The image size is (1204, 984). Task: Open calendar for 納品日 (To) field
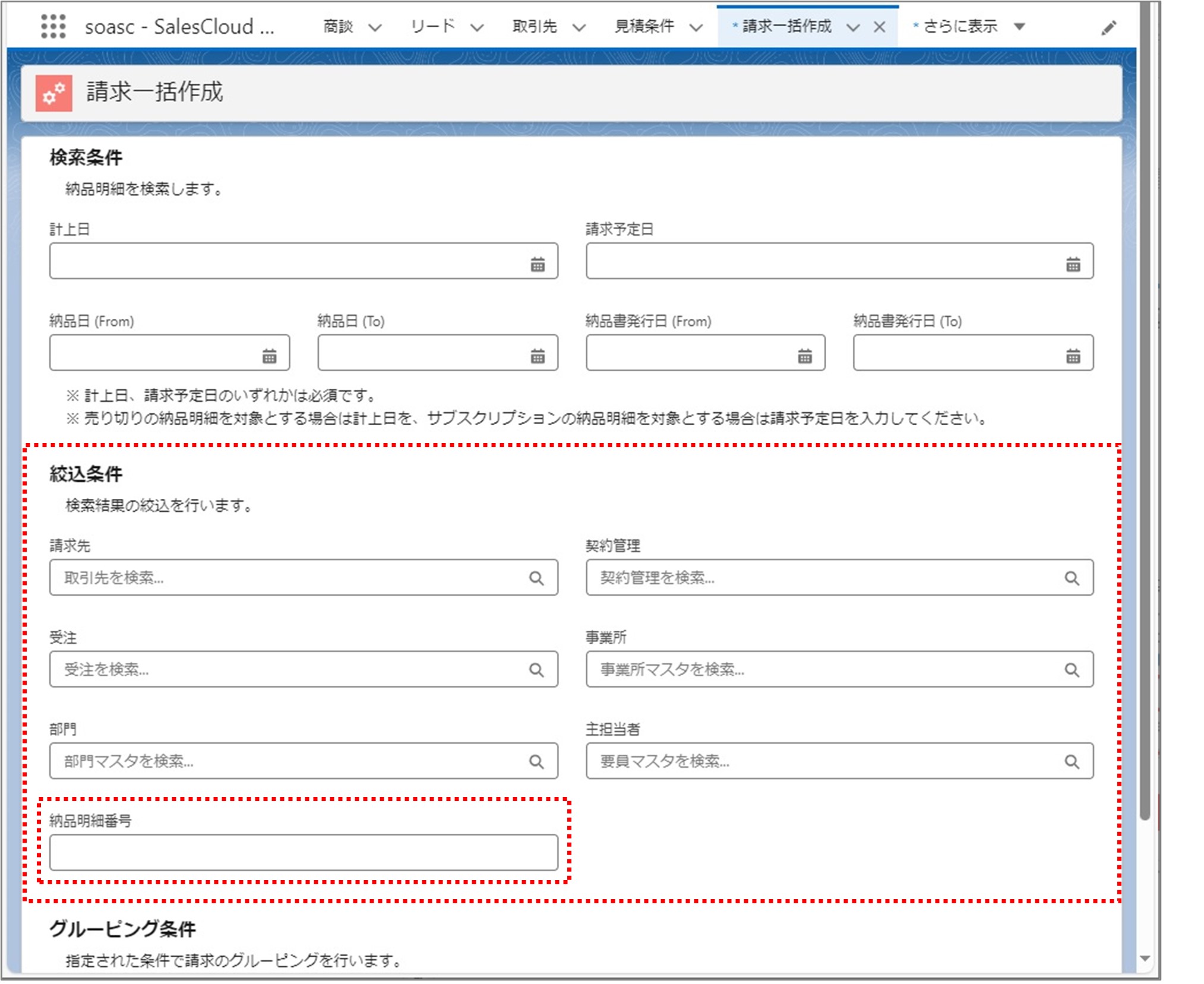(x=537, y=356)
